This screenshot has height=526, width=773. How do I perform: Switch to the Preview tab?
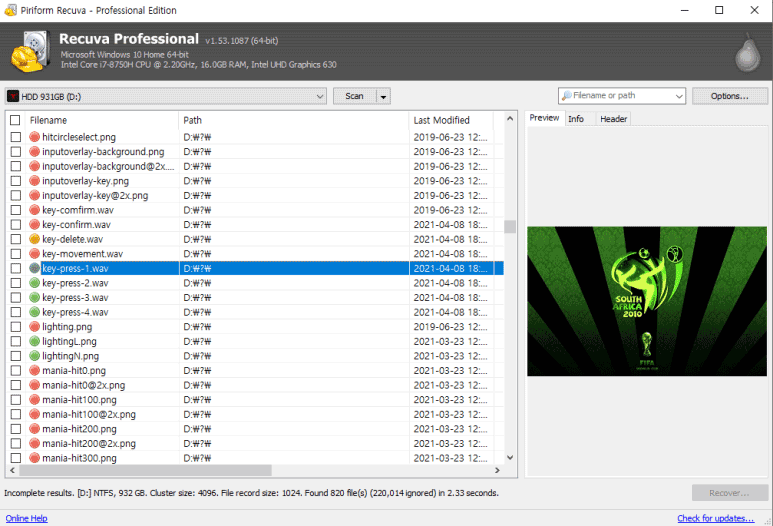pyautogui.click(x=544, y=118)
